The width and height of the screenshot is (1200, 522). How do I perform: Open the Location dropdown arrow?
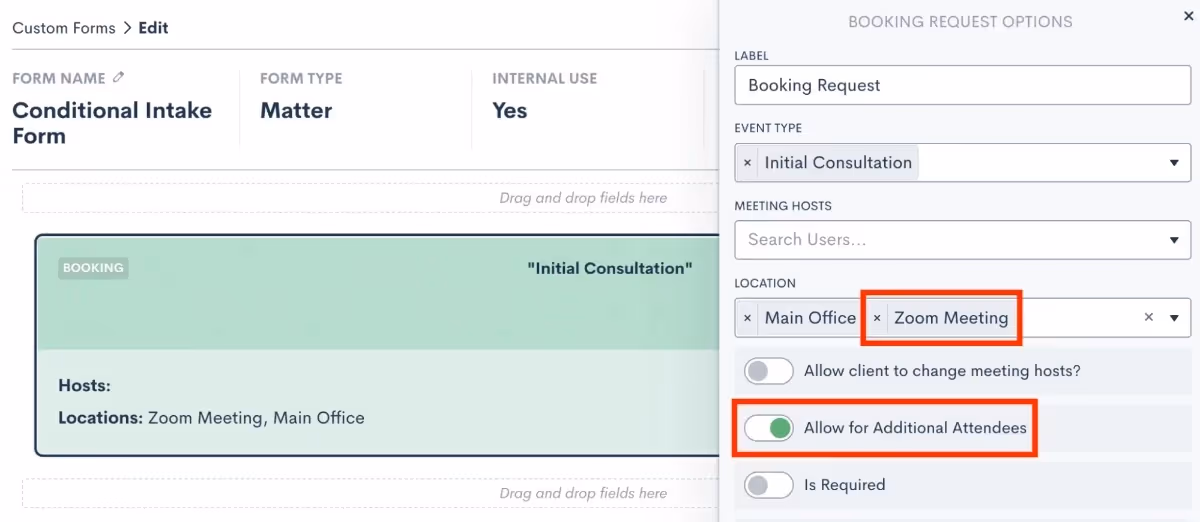click(1174, 318)
